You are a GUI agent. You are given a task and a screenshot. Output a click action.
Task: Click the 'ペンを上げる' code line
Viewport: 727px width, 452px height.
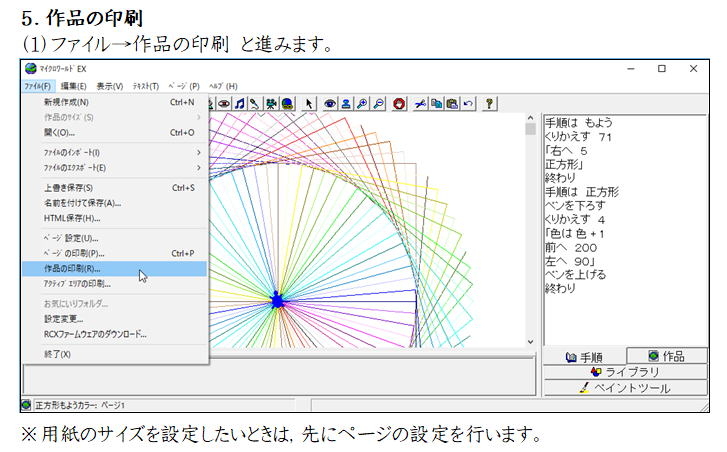pyautogui.click(x=575, y=274)
